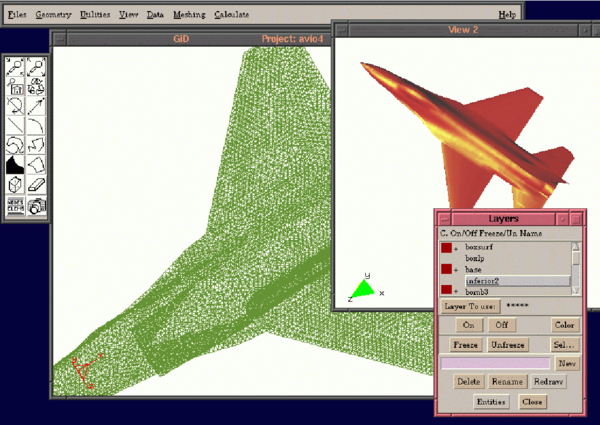The height and width of the screenshot is (425, 600).
Task: Choose the polyline tool icon
Action: pyautogui.click(x=37, y=146)
